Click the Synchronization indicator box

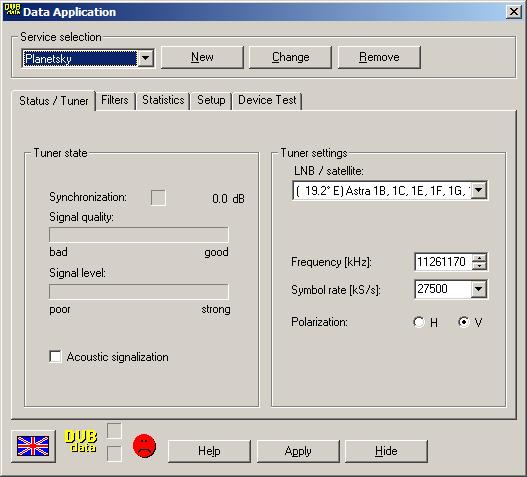click(158, 197)
